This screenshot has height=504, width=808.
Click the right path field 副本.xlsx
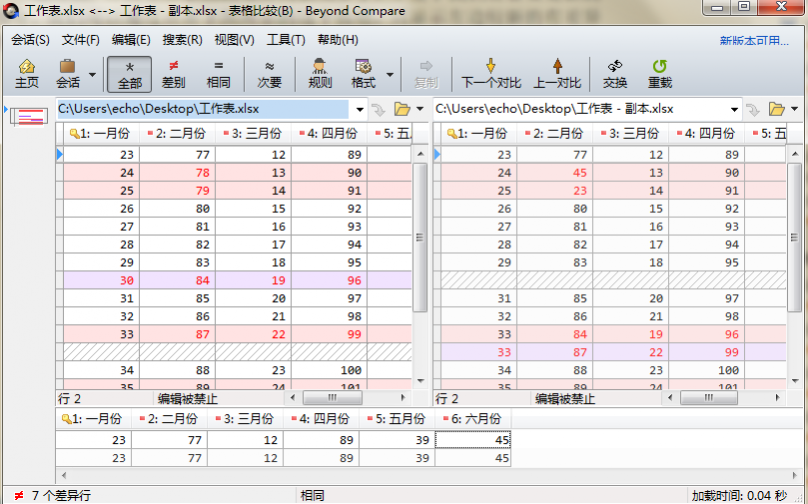click(x=580, y=109)
